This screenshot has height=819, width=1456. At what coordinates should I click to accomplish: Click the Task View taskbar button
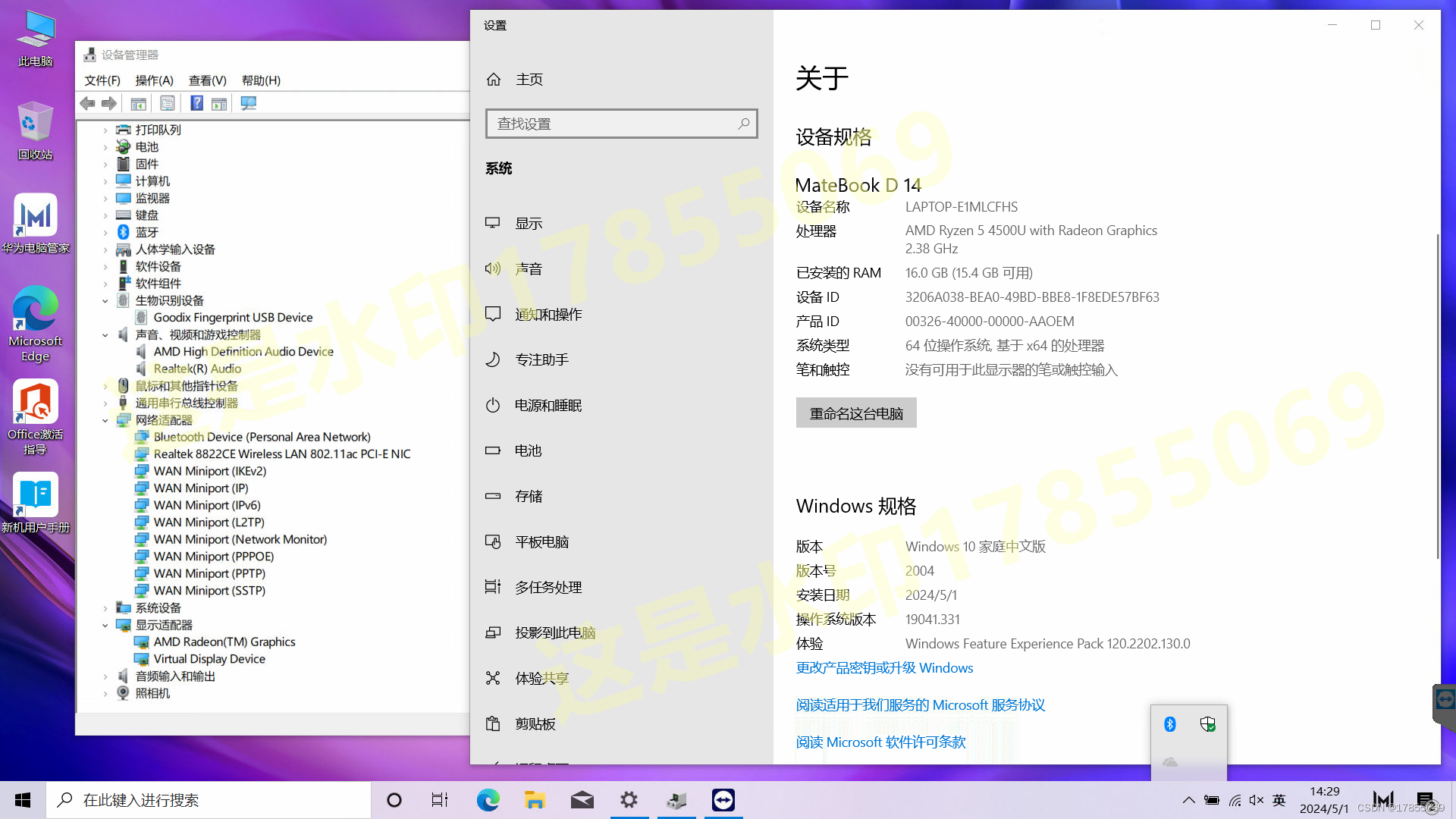pyautogui.click(x=440, y=800)
